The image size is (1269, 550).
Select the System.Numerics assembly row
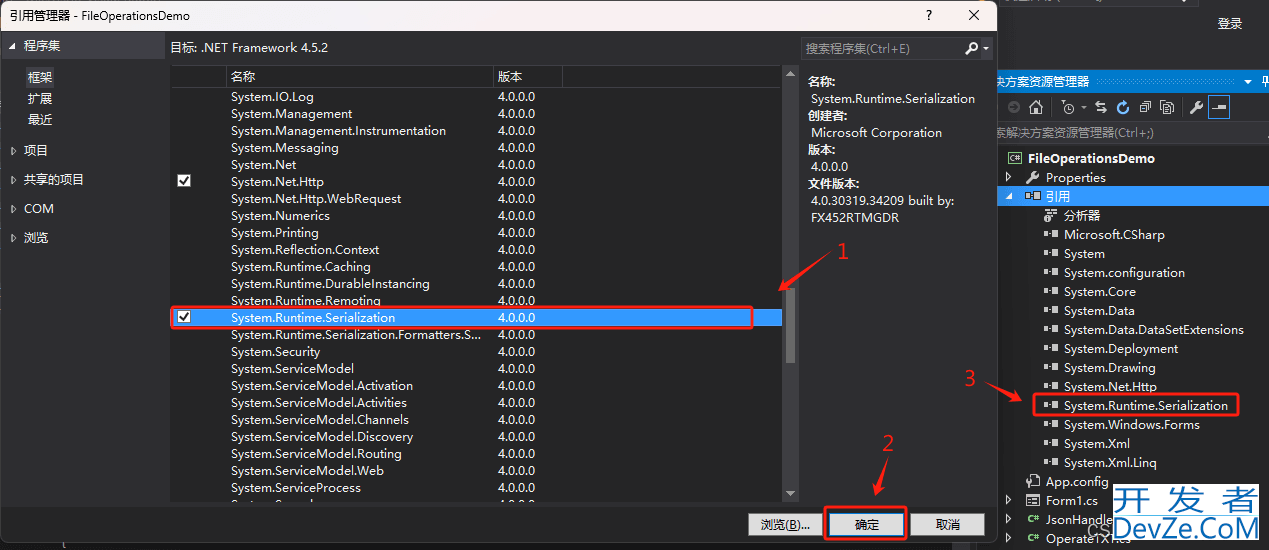tap(476, 215)
